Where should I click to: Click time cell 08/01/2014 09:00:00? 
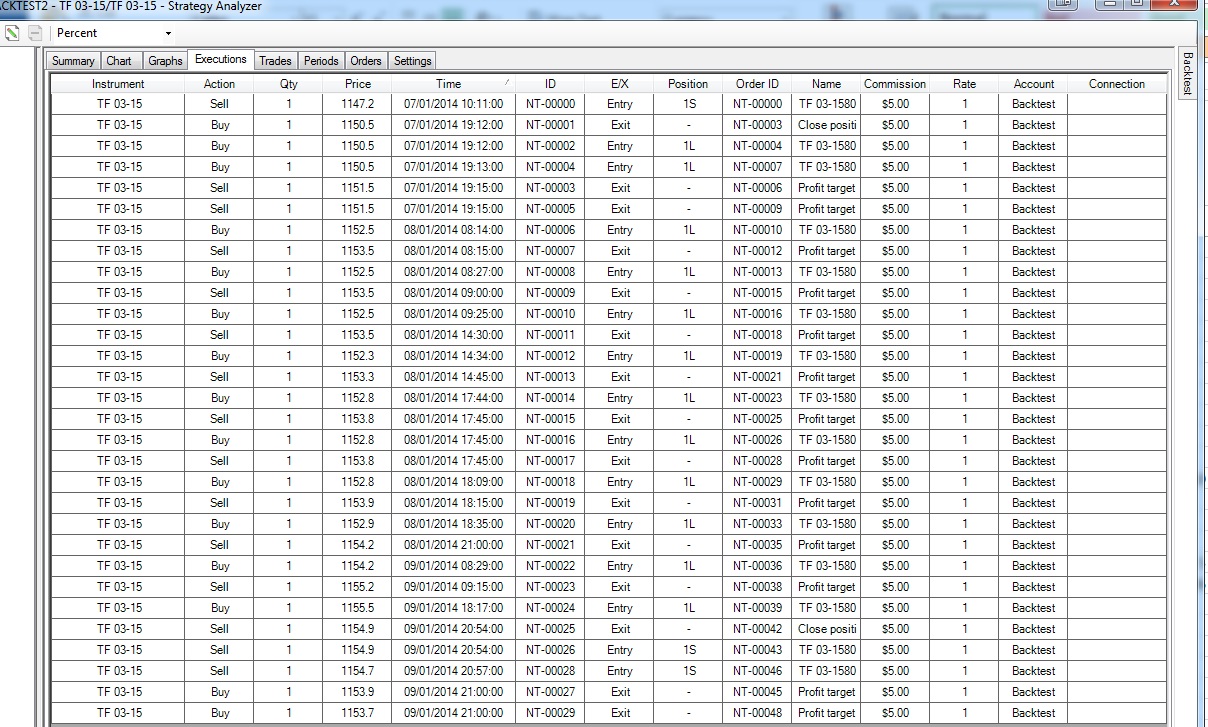(454, 293)
